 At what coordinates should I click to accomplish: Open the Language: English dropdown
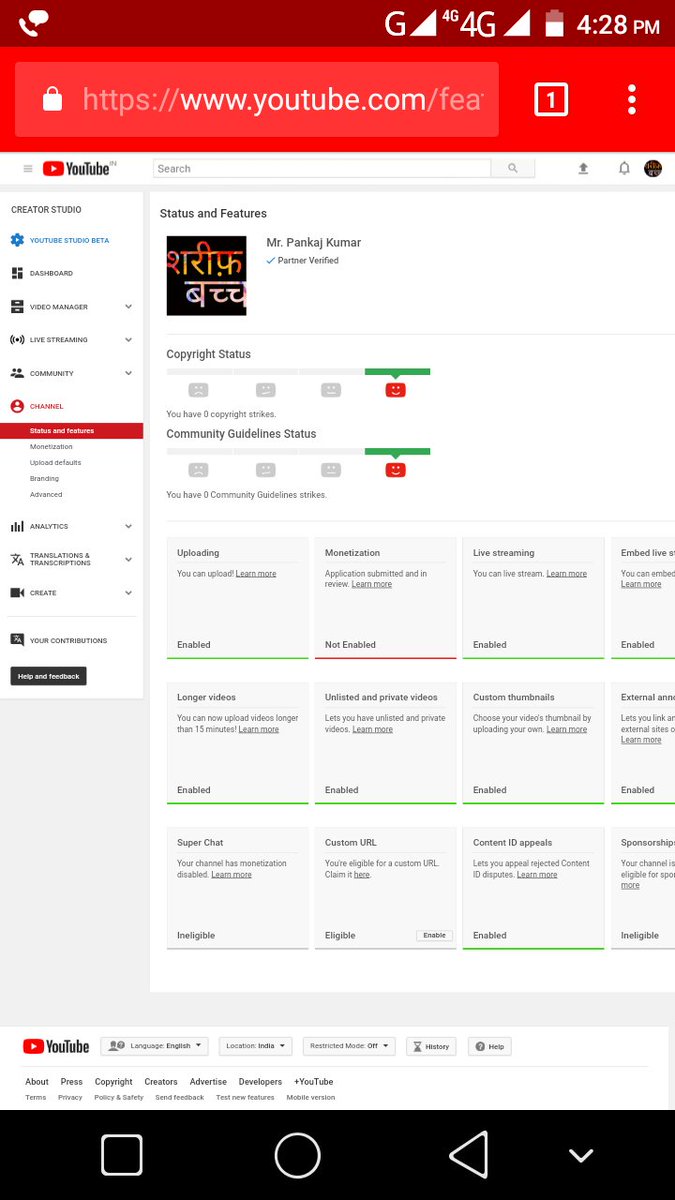pos(154,1046)
